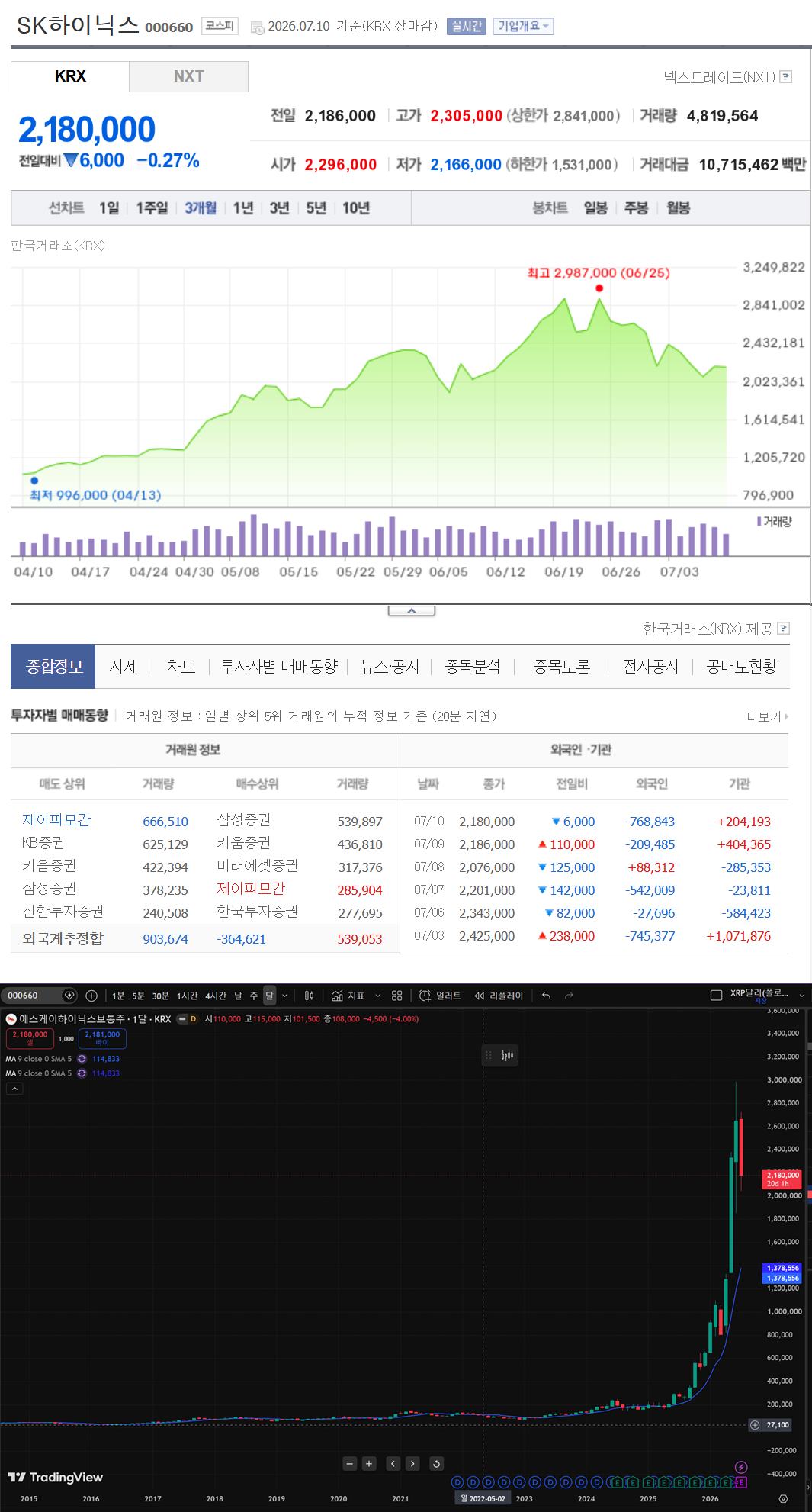Click the 월 2022-05-02 date marker
This screenshot has width=812, height=1512.
point(483,1498)
